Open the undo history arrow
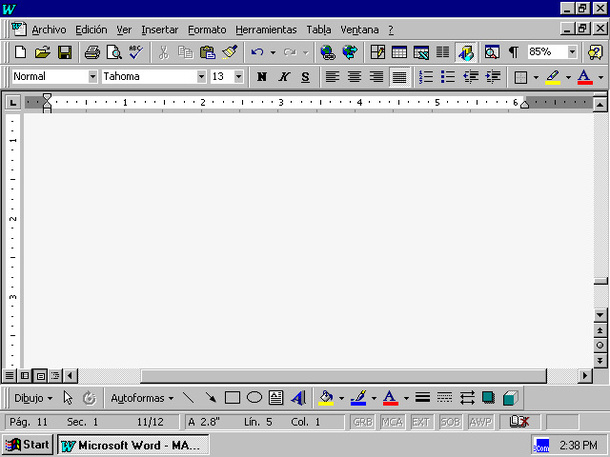Image resolution: width=610 pixels, height=457 pixels. 273,52
